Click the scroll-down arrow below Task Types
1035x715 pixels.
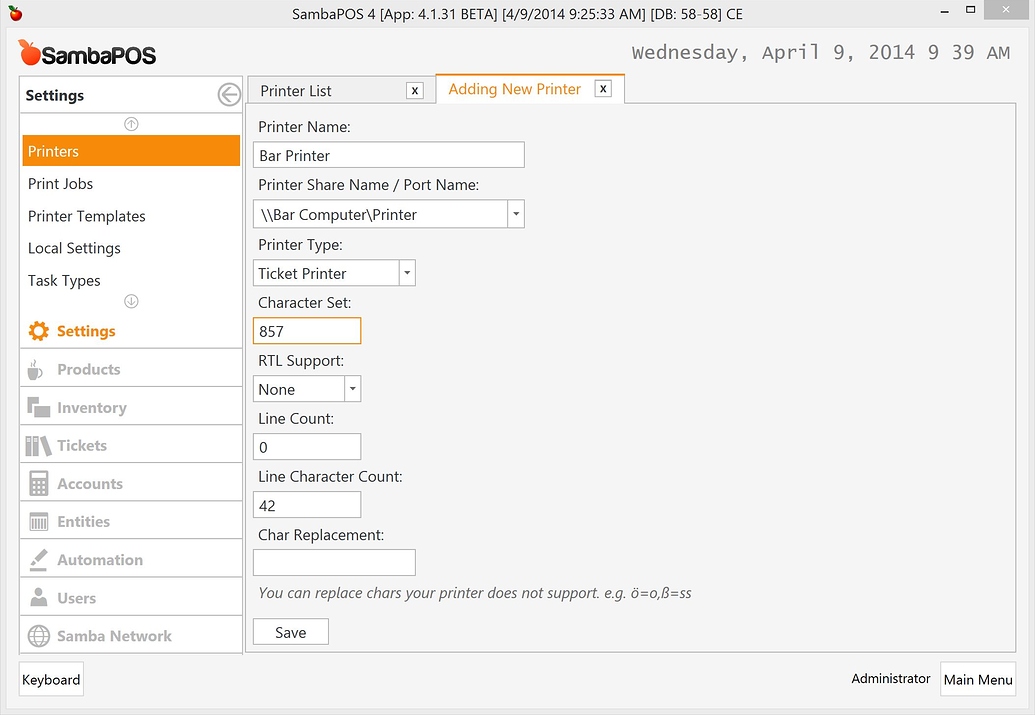(x=131, y=301)
